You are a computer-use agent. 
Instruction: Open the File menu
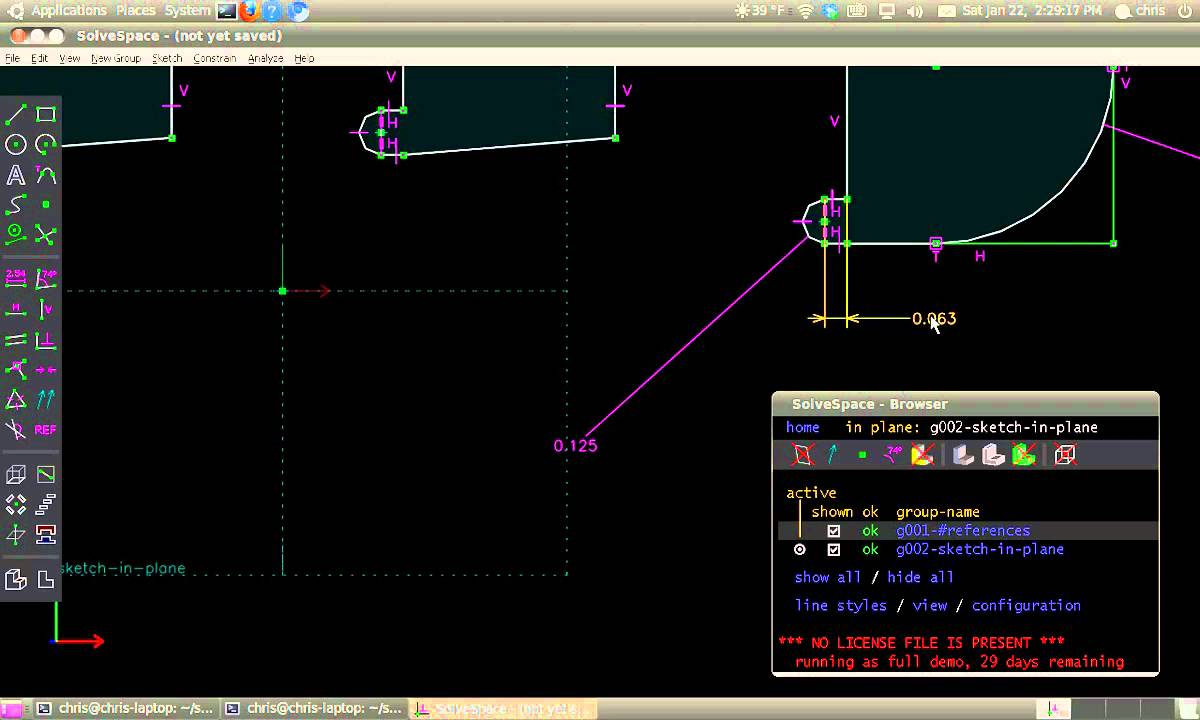[x=12, y=59]
